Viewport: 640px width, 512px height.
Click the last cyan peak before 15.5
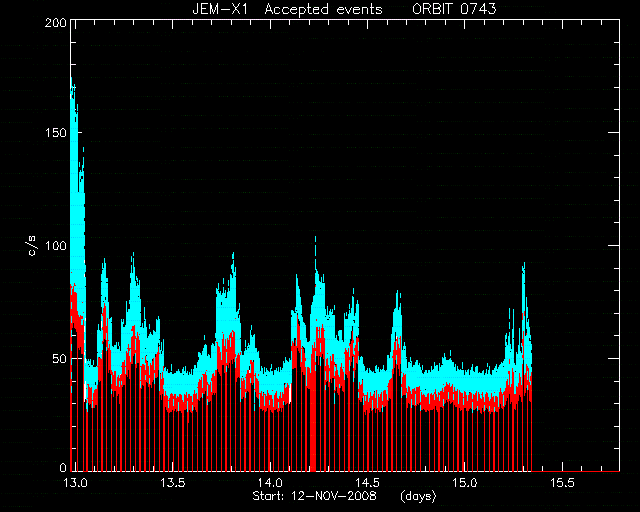(524, 267)
